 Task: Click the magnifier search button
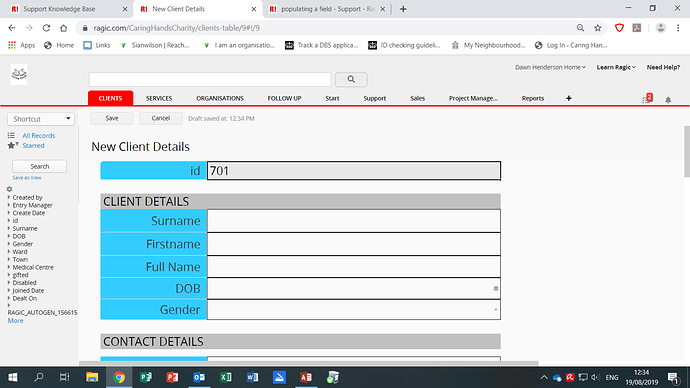point(351,79)
